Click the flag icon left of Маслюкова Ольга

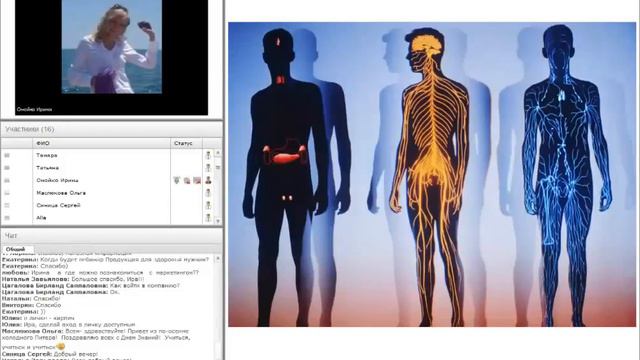(7, 193)
